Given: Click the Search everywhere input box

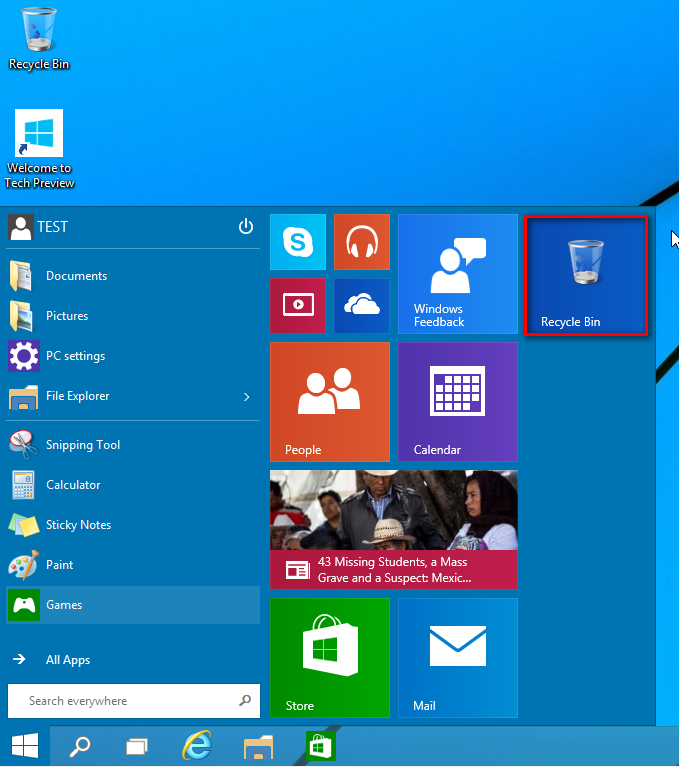Looking at the screenshot, I should coord(134,701).
